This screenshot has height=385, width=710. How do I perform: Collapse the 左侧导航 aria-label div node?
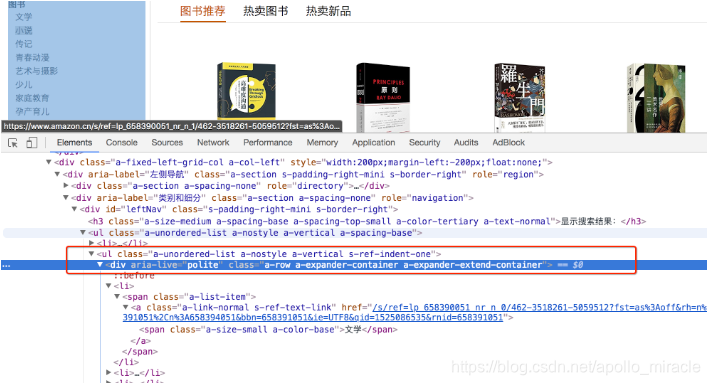pyautogui.click(x=57, y=174)
